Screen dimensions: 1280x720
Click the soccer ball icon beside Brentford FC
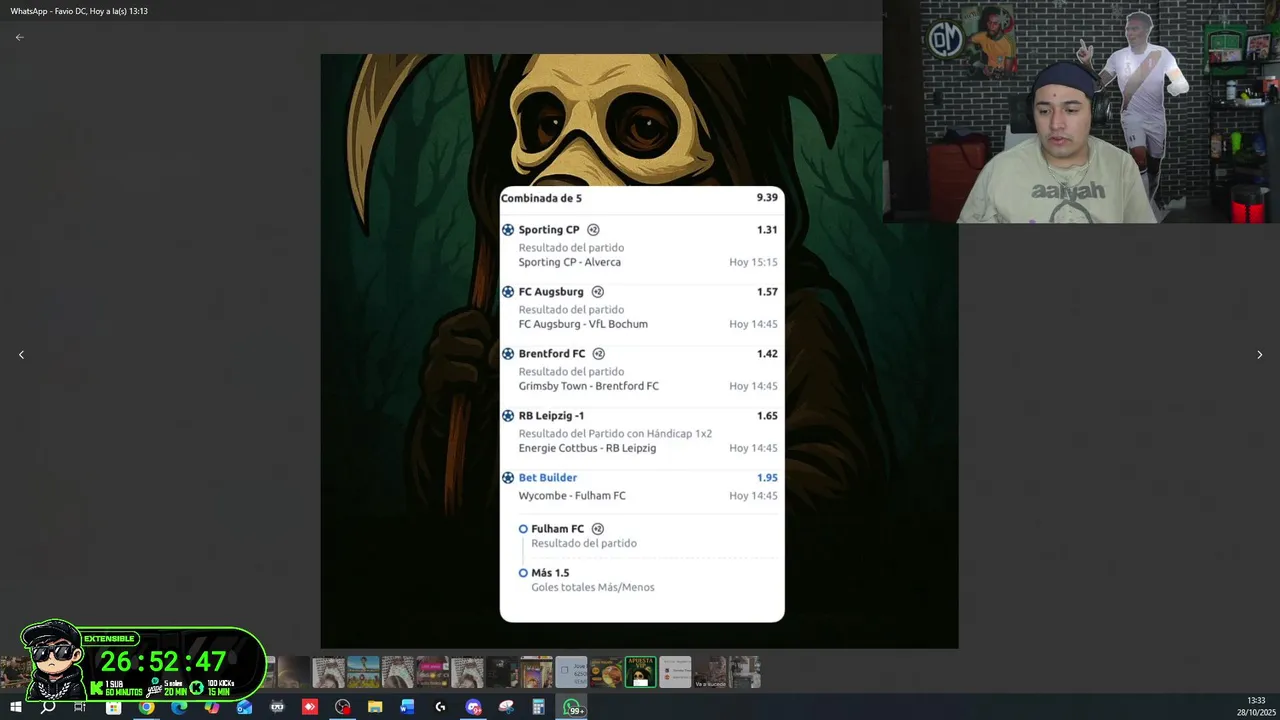click(508, 354)
